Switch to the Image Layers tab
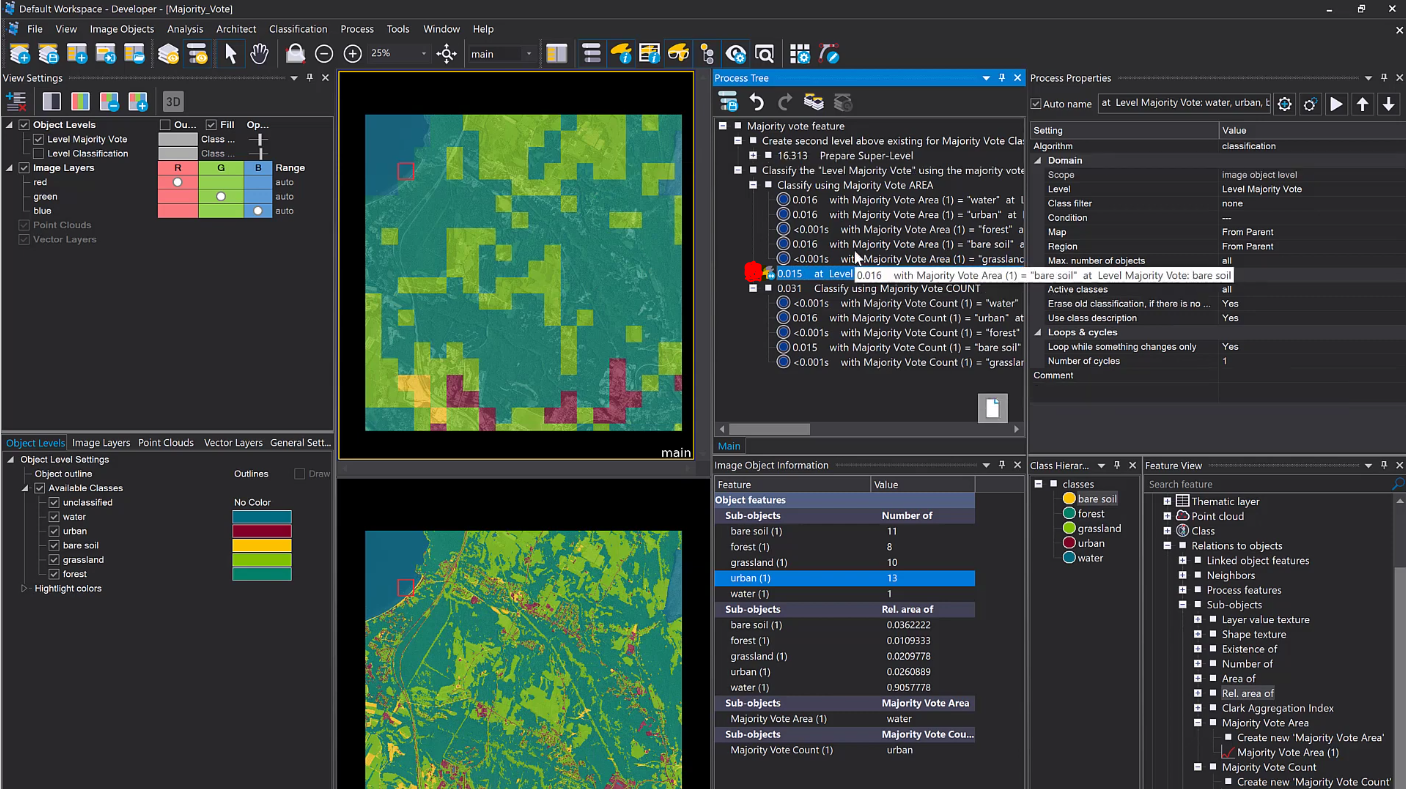The image size is (1406, 789). coord(101,443)
